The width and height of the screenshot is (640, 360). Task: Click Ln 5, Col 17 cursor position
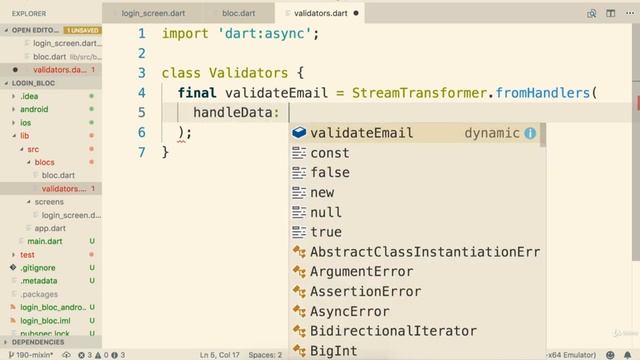(x=220, y=355)
